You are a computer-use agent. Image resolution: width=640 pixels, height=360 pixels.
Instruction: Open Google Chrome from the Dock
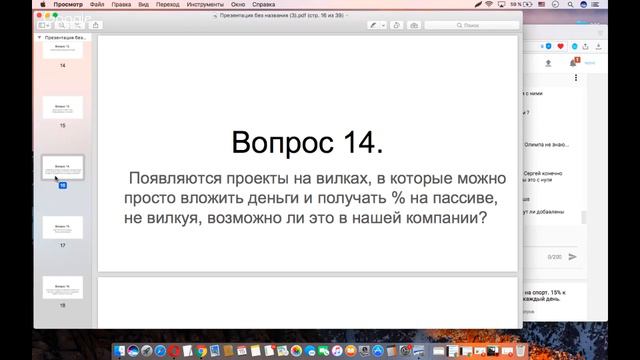coord(201,351)
